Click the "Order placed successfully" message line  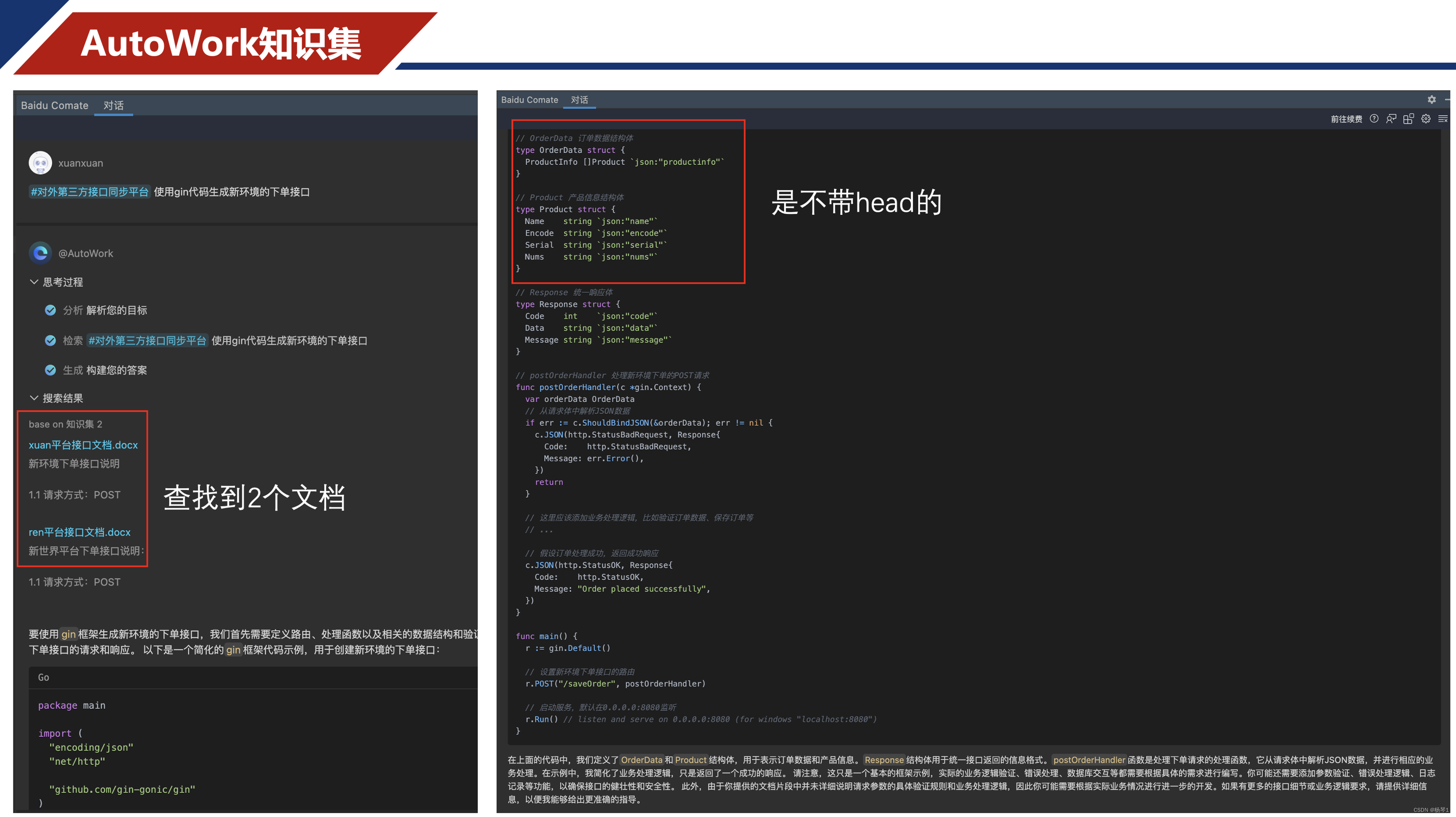coord(622,588)
